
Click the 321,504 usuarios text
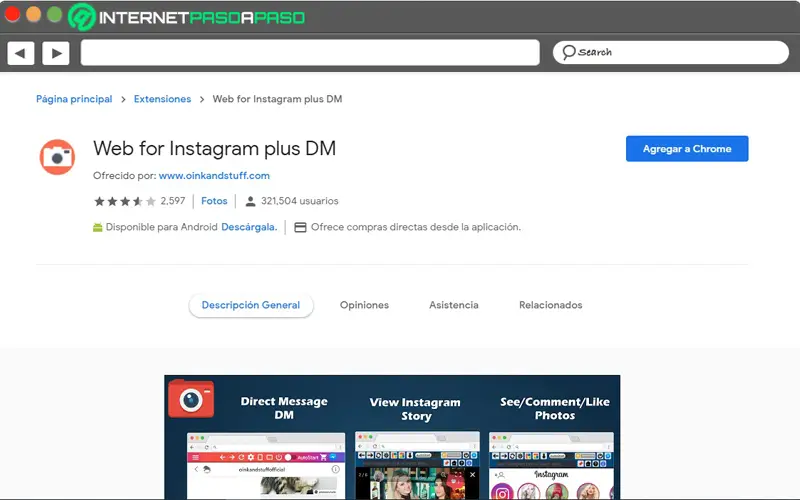click(299, 201)
